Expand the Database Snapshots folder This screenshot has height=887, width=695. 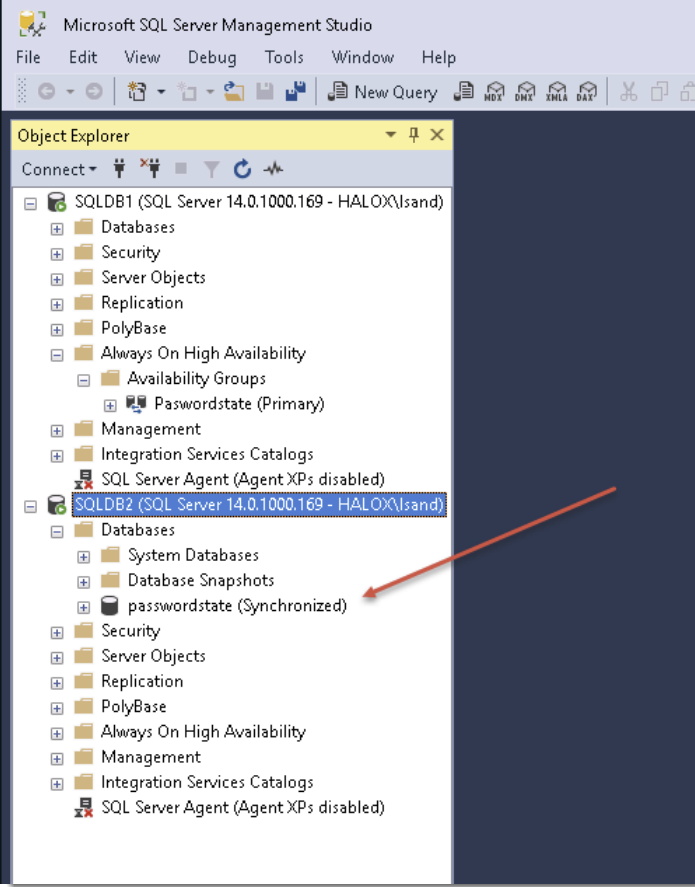tap(84, 582)
